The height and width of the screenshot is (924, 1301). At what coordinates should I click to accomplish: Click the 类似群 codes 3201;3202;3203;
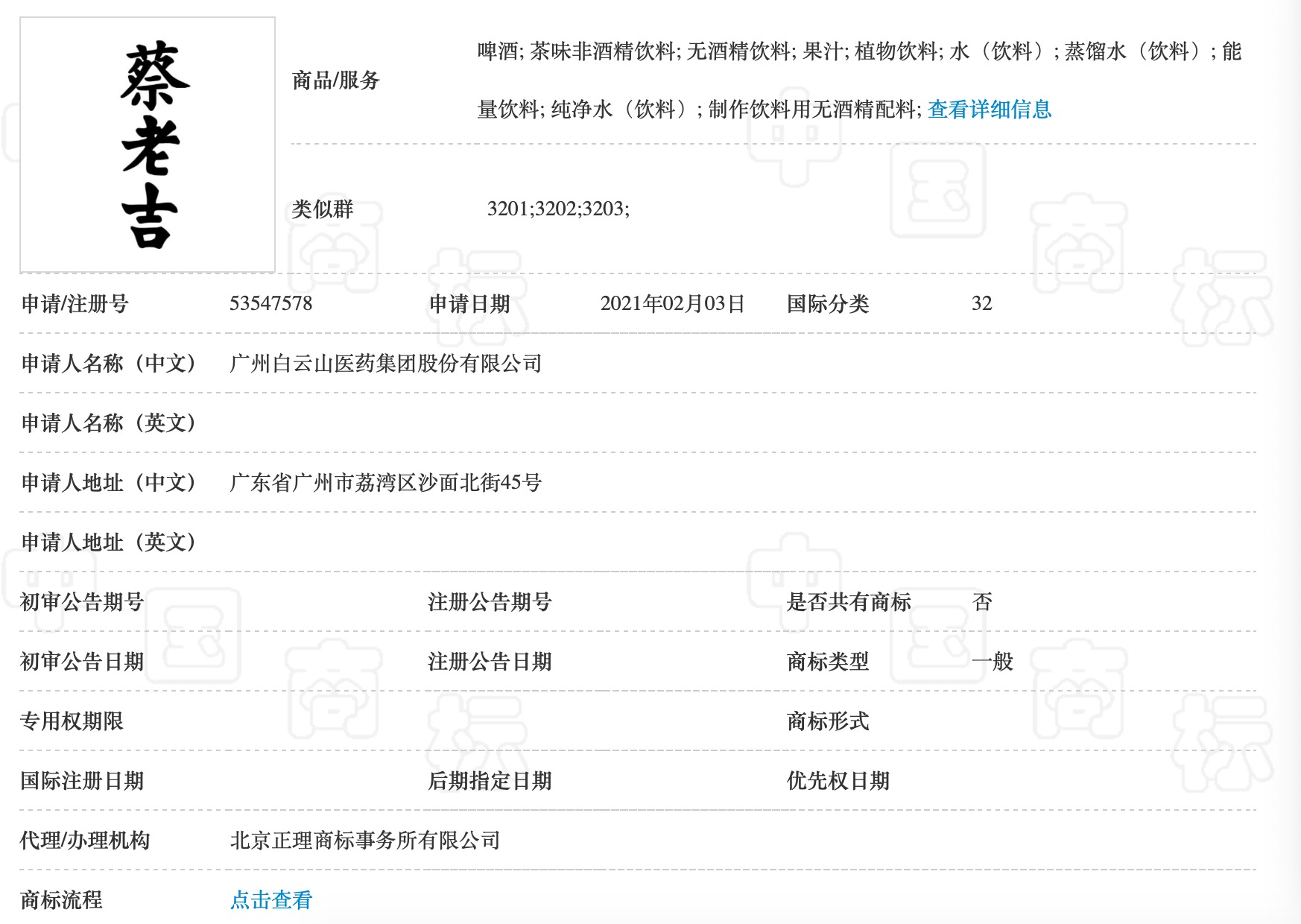click(558, 209)
